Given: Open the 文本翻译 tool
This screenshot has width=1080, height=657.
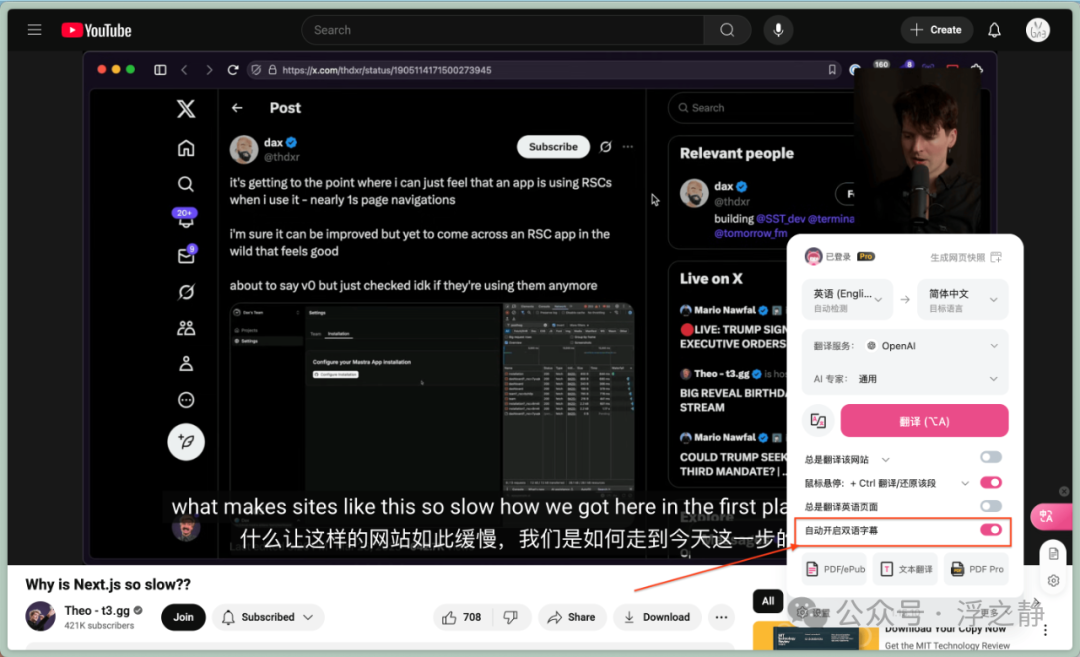Looking at the screenshot, I should click(x=906, y=569).
